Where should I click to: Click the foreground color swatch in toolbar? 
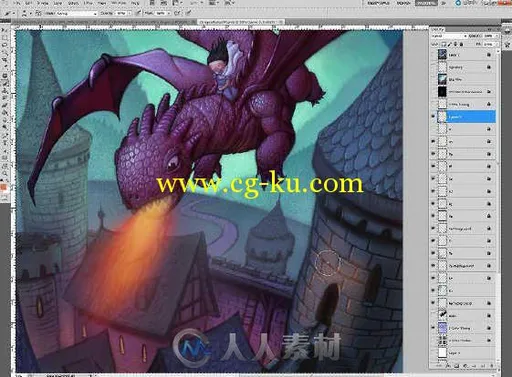[4, 187]
